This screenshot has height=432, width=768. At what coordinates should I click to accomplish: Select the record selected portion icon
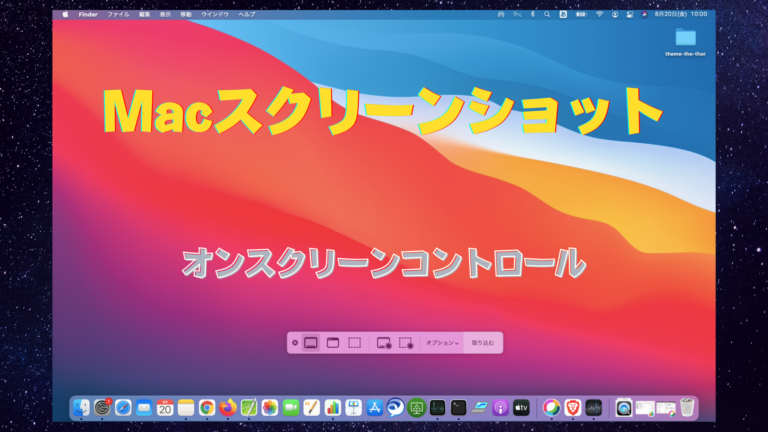click(406, 343)
